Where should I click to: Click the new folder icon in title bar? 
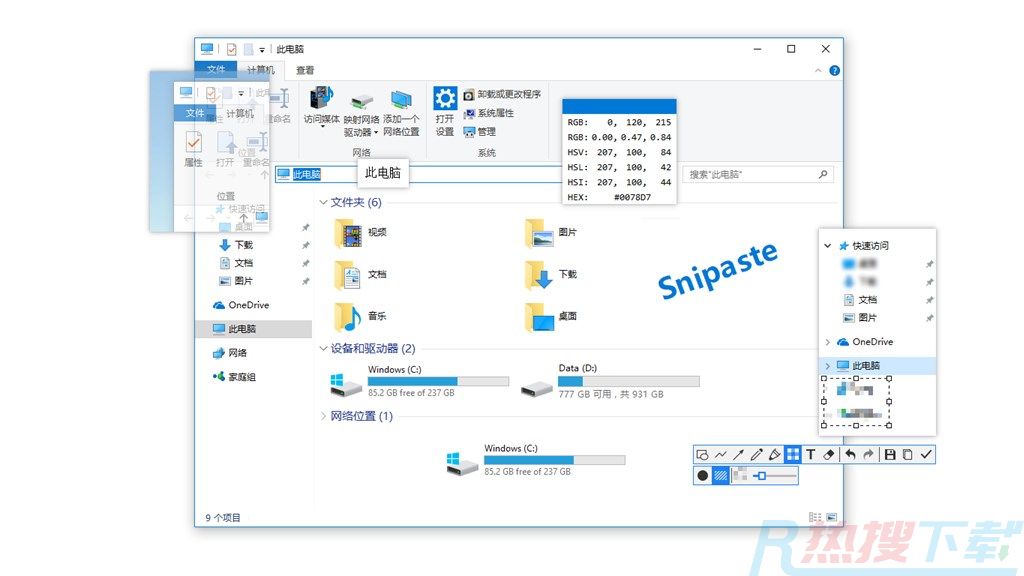248,49
